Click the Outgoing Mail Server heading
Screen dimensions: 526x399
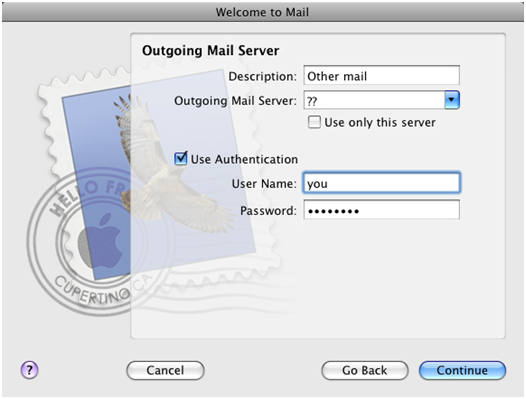(x=211, y=51)
